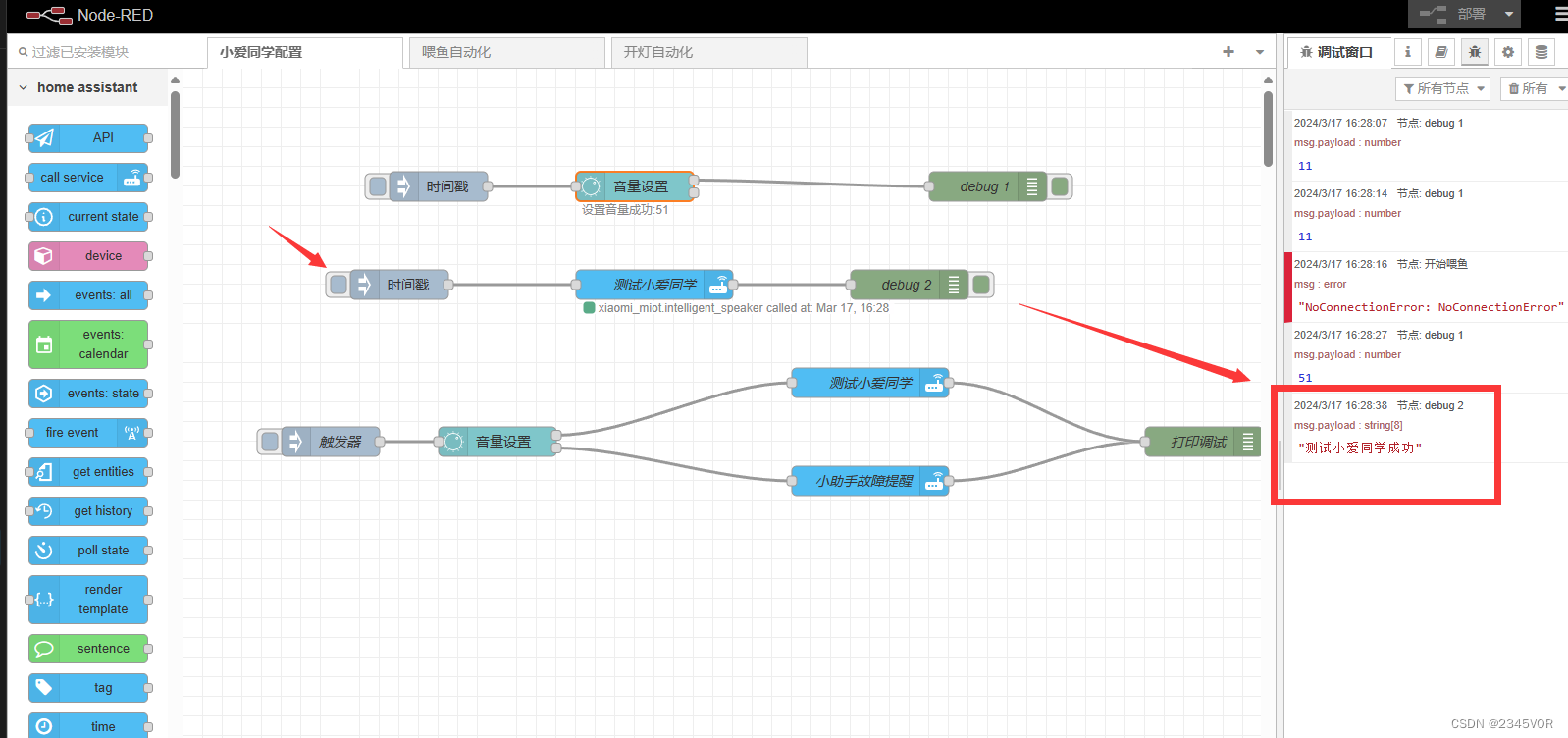Select the 打印调试 debug node
1568x738 pixels.
(1202, 442)
